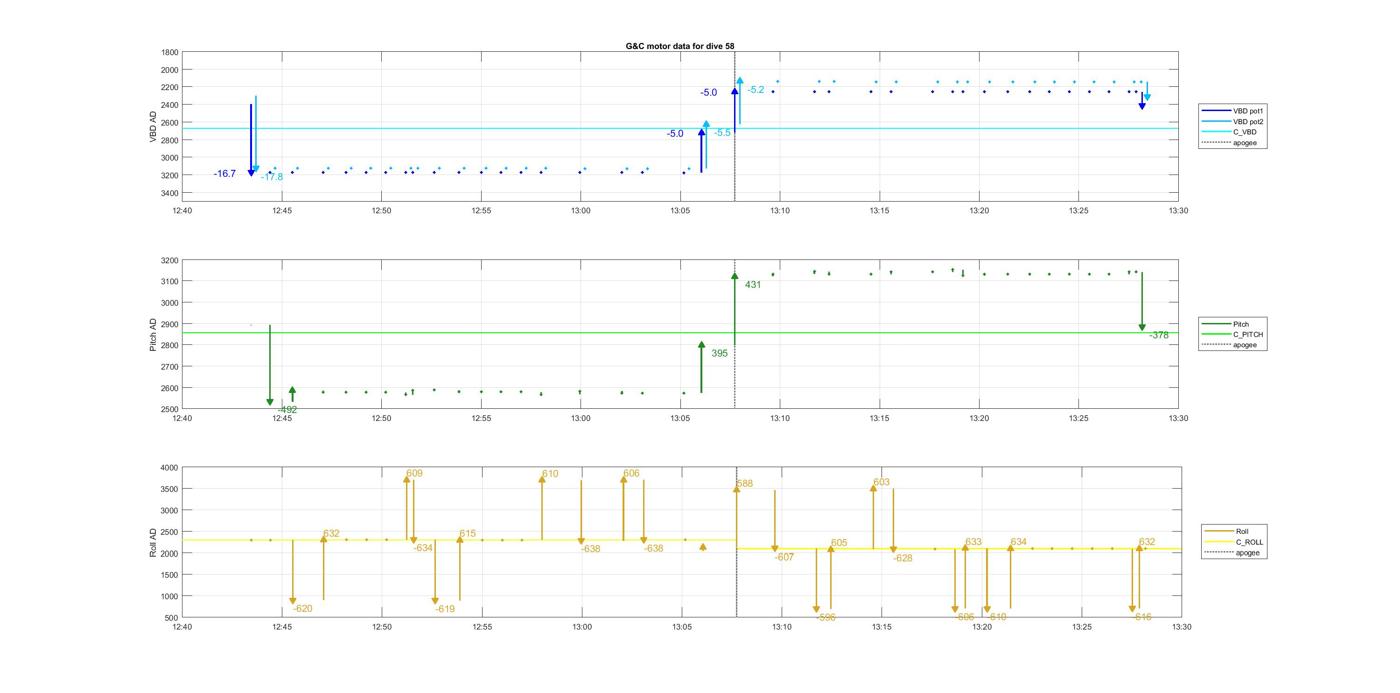Click '13:30' tick on the Roll plot
The height and width of the screenshot is (693, 1400).
coord(1181,627)
